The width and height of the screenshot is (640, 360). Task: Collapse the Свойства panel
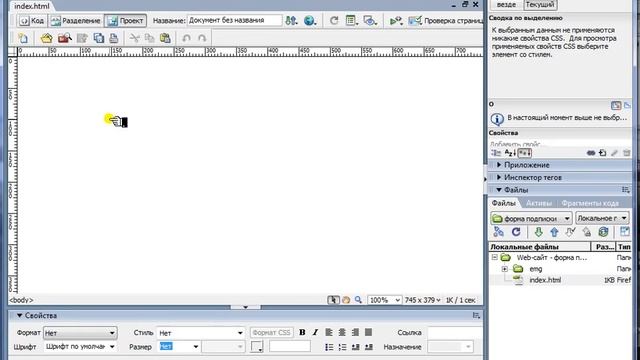point(19,316)
